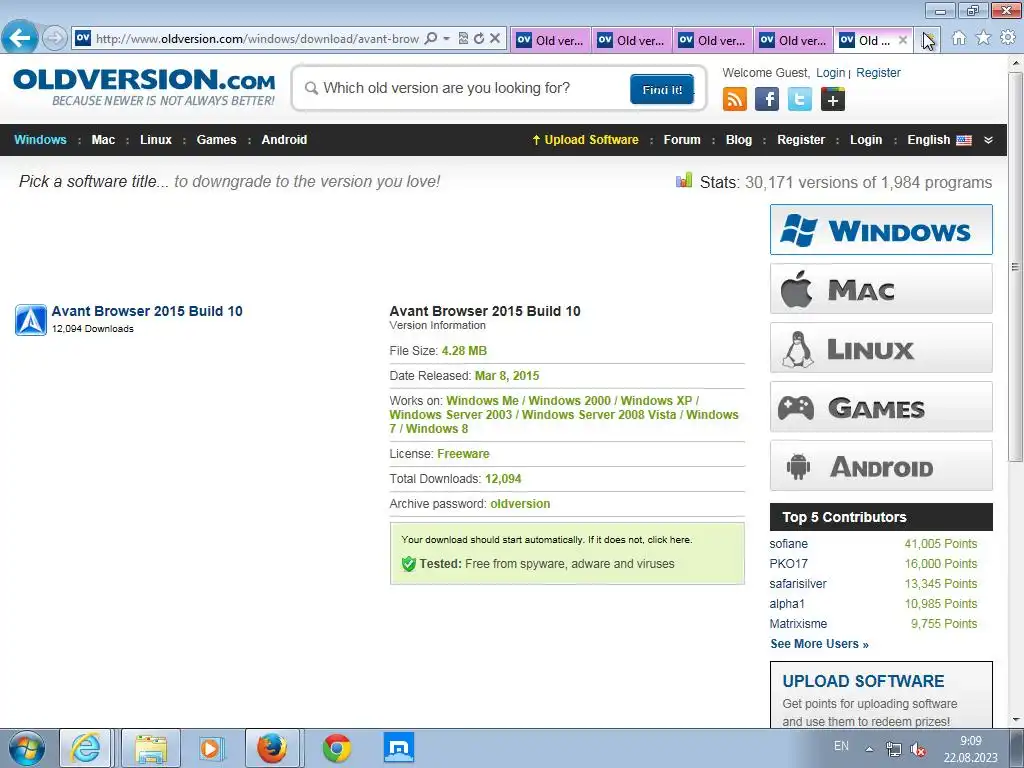The image size is (1024, 768).
Task: Open the Android category banner
Action: click(x=881, y=466)
